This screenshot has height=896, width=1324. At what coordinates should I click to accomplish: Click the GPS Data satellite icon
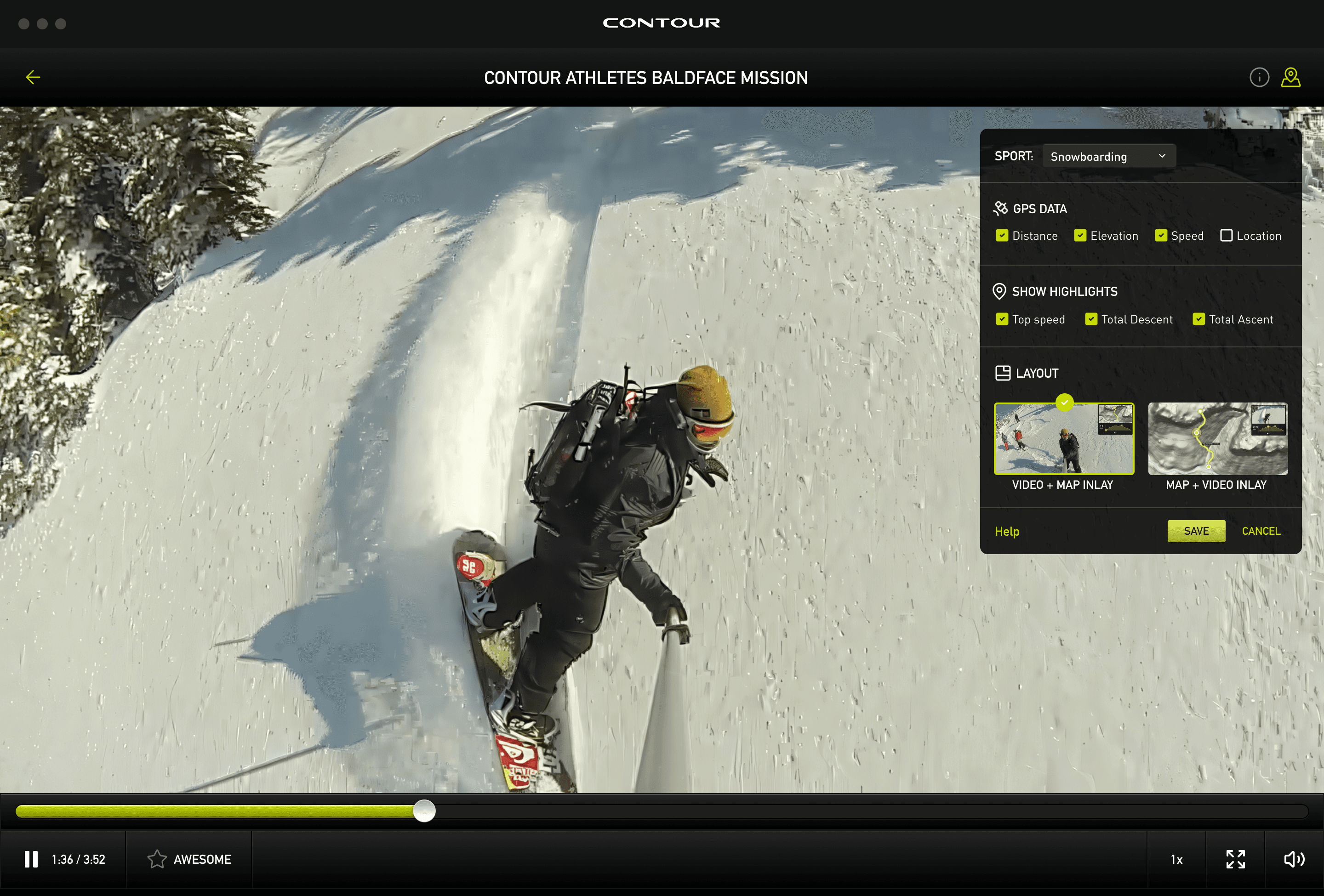tap(1000, 209)
